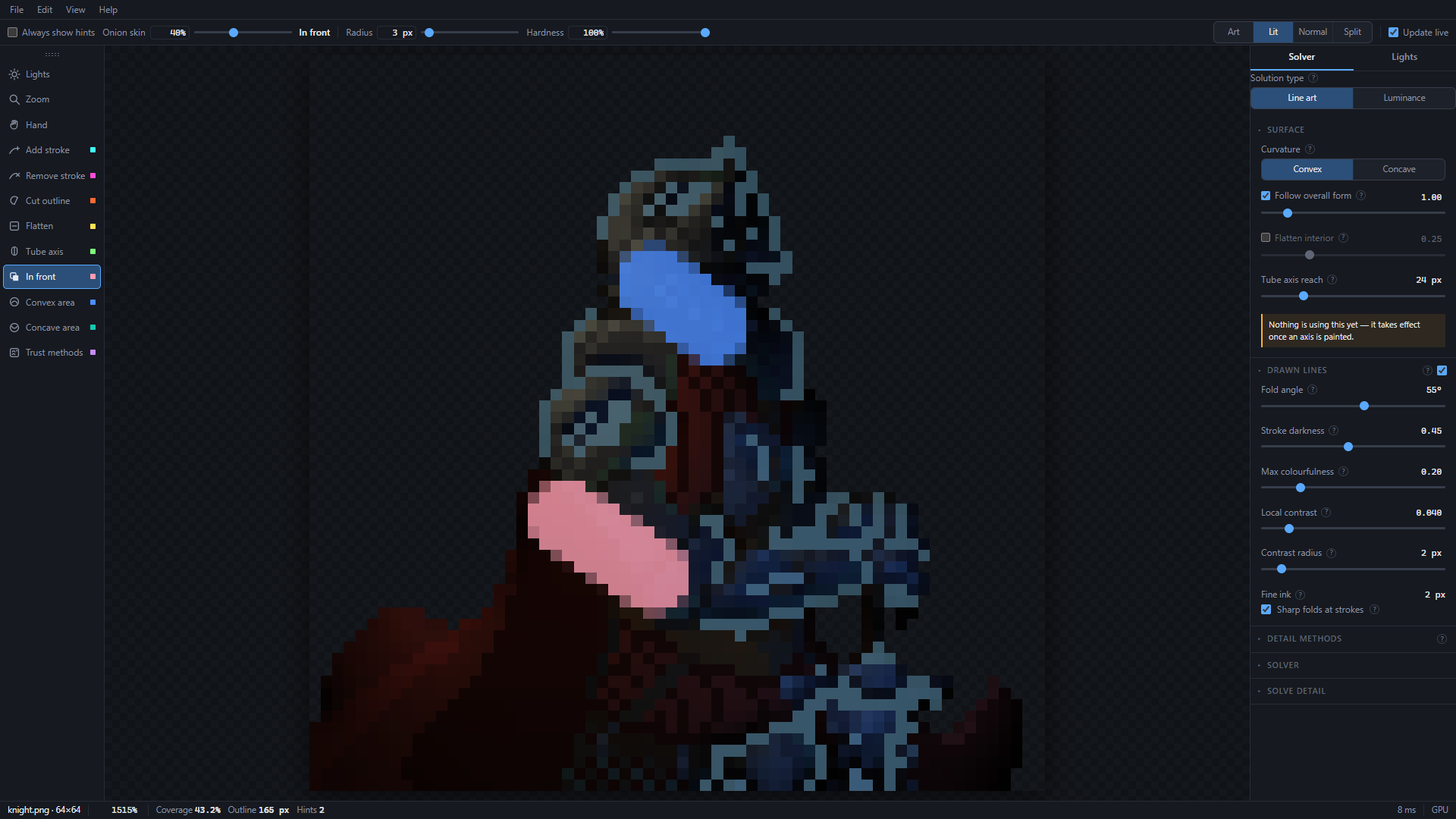Open help icon in Drawn Lines header
The image size is (1456, 819).
coord(1427,370)
